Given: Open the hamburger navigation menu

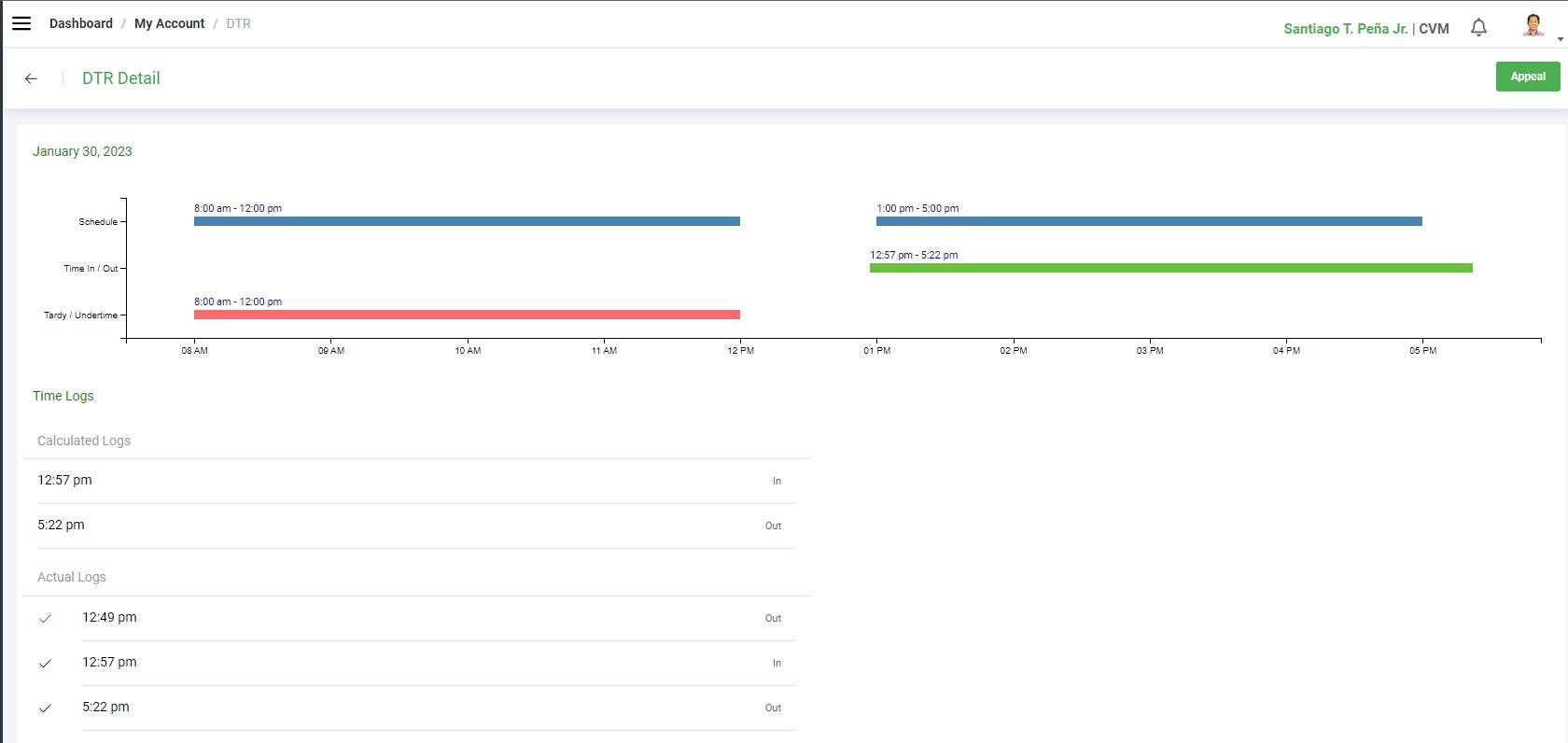Looking at the screenshot, I should coord(21,23).
